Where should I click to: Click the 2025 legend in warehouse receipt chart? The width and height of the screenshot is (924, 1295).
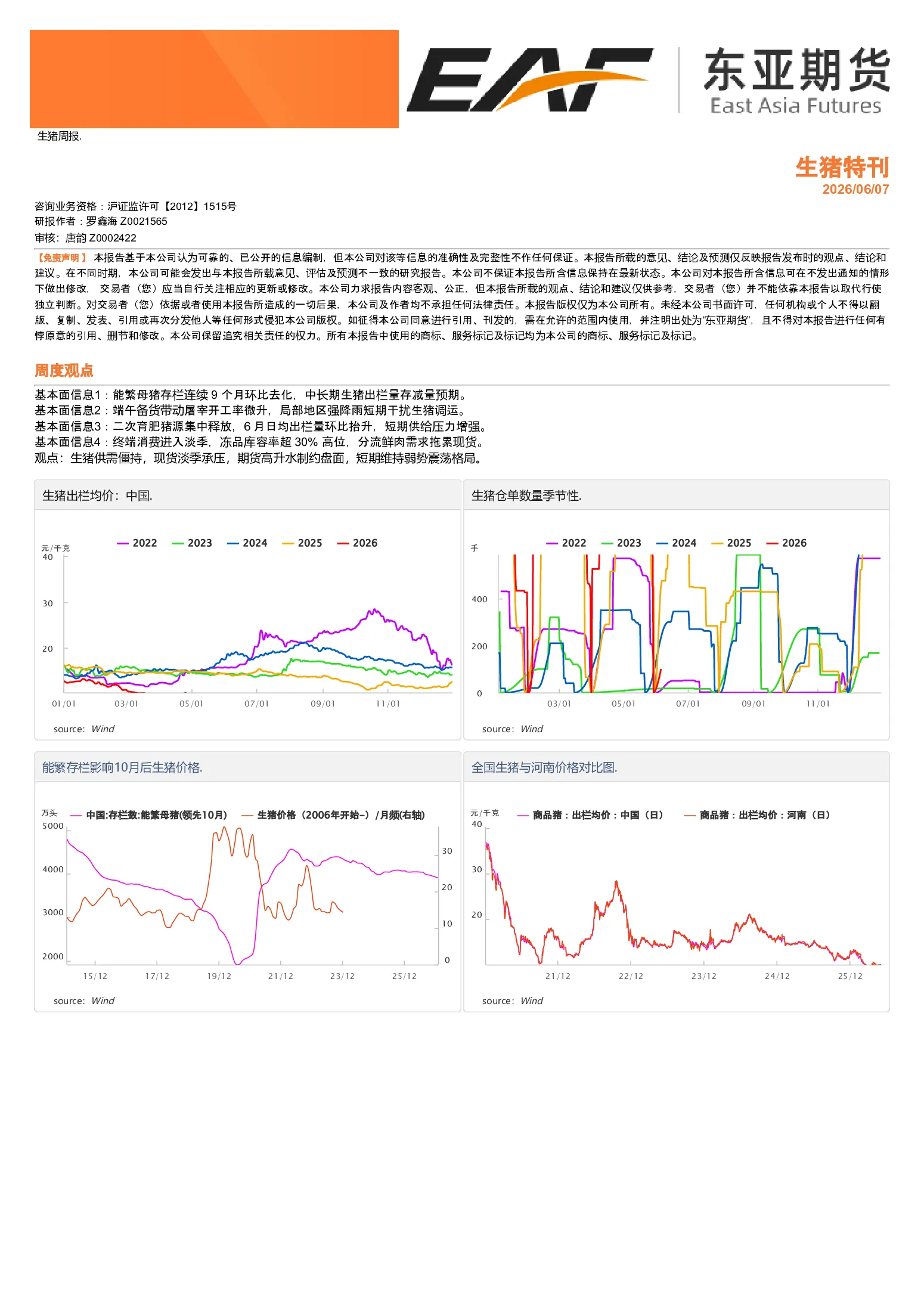[731, 543]
